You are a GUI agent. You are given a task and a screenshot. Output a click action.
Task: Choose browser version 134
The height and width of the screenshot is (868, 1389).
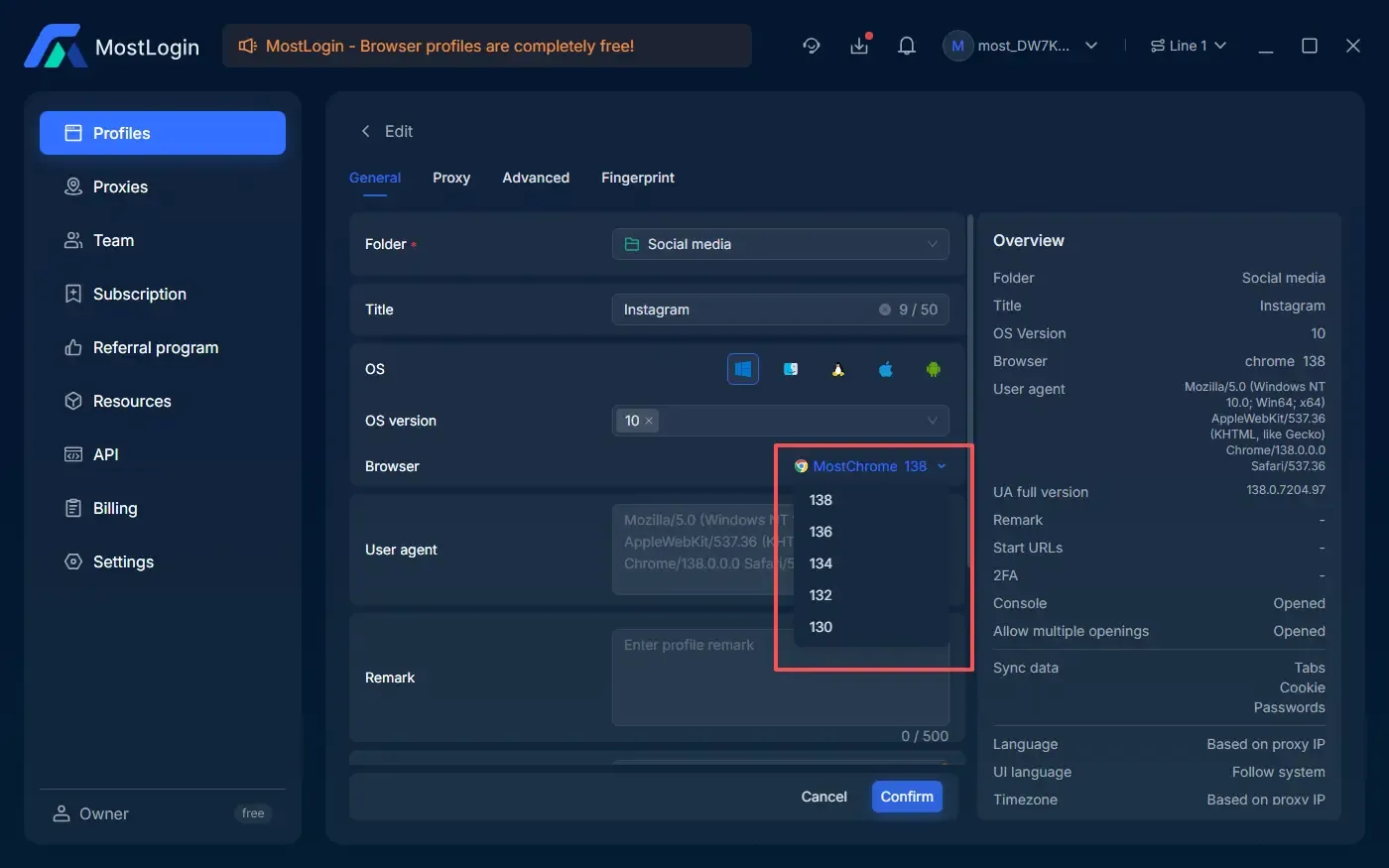pos(871,563)
